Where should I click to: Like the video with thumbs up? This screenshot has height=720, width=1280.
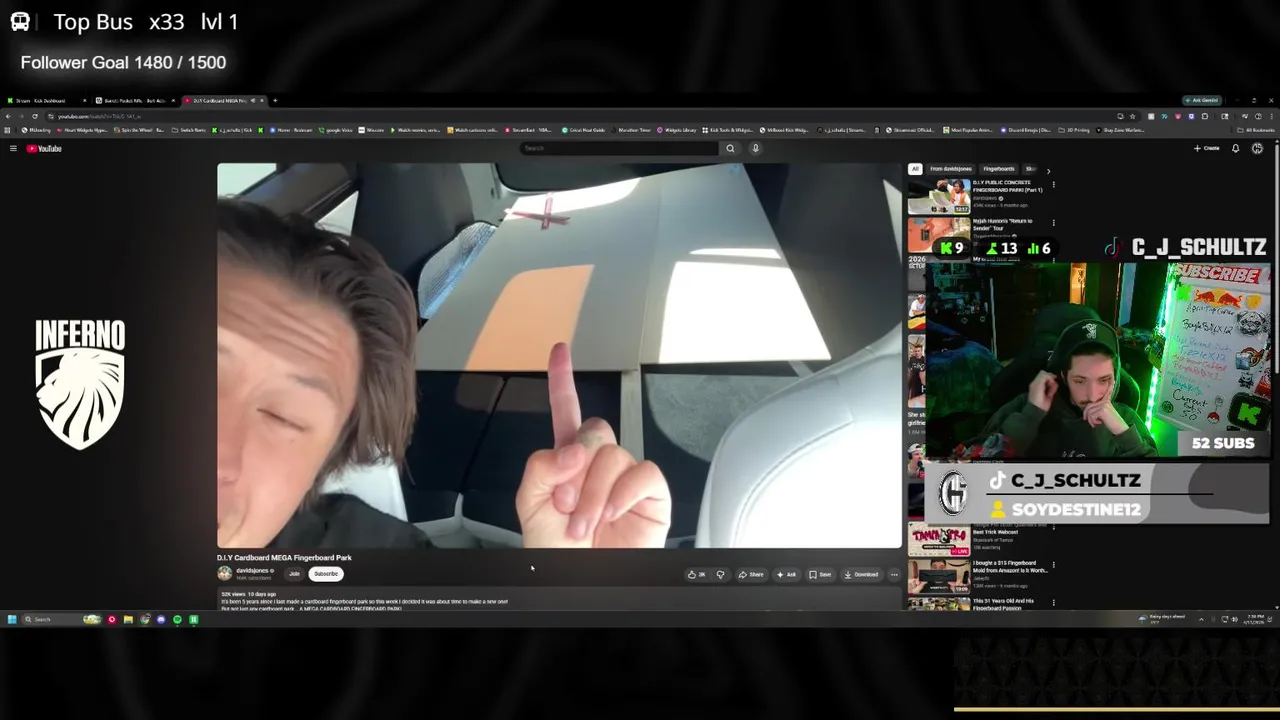[x=698, y=574]
